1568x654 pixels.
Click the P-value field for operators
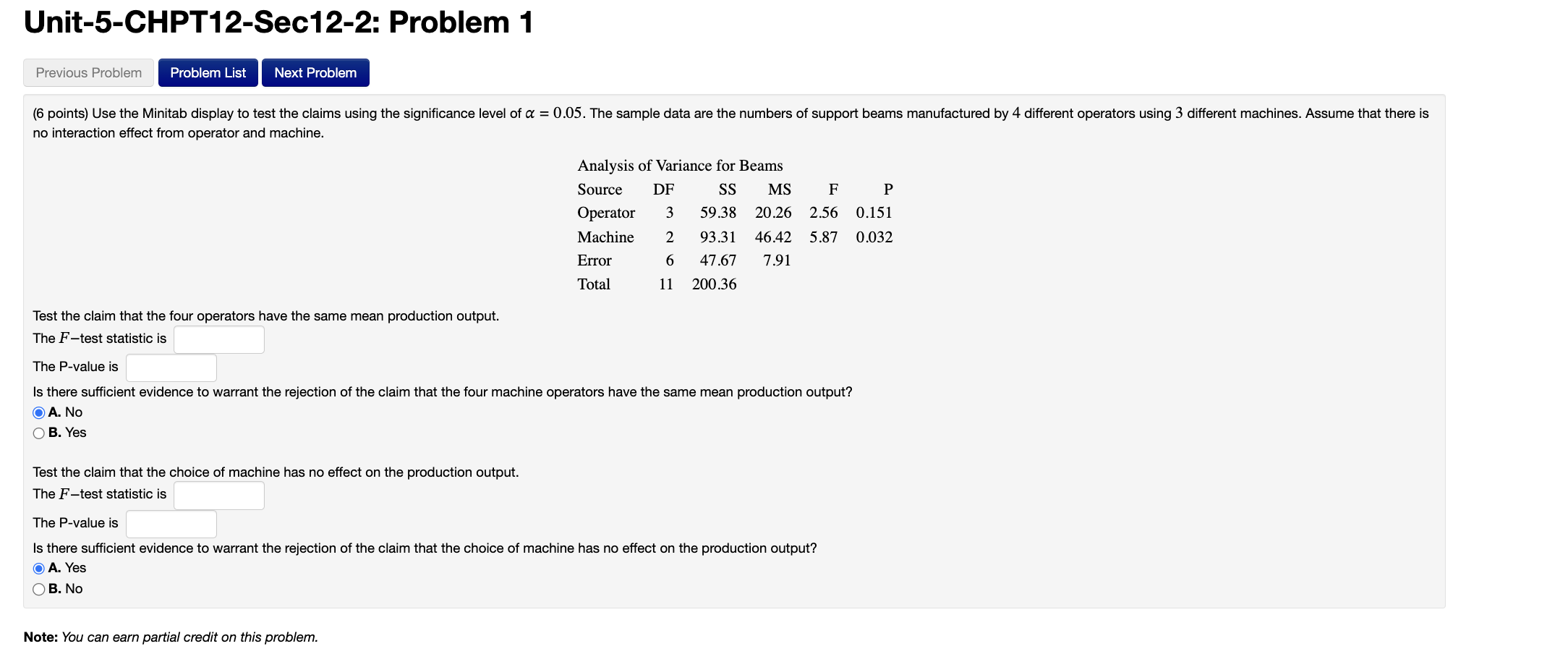(171, 367)
